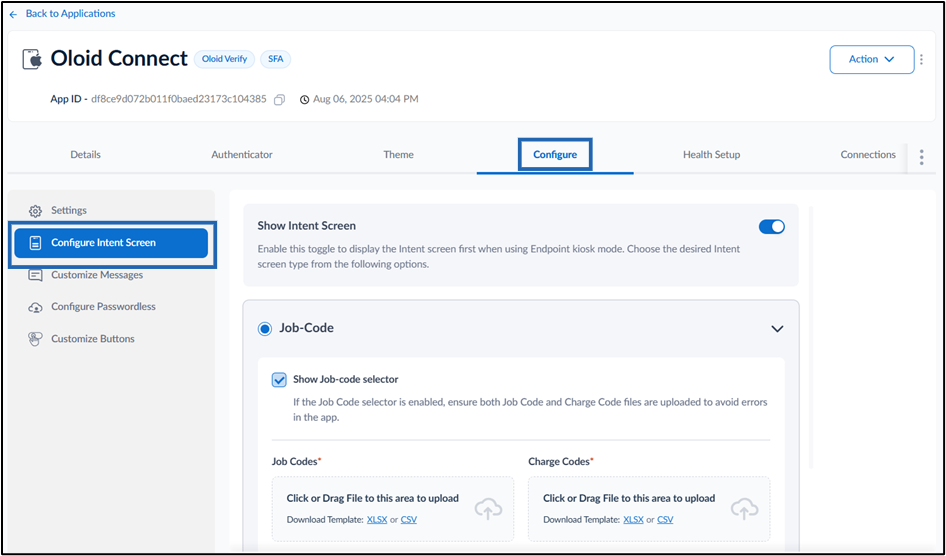
Task: Click Back to Applications link
Action: [70, 13]
